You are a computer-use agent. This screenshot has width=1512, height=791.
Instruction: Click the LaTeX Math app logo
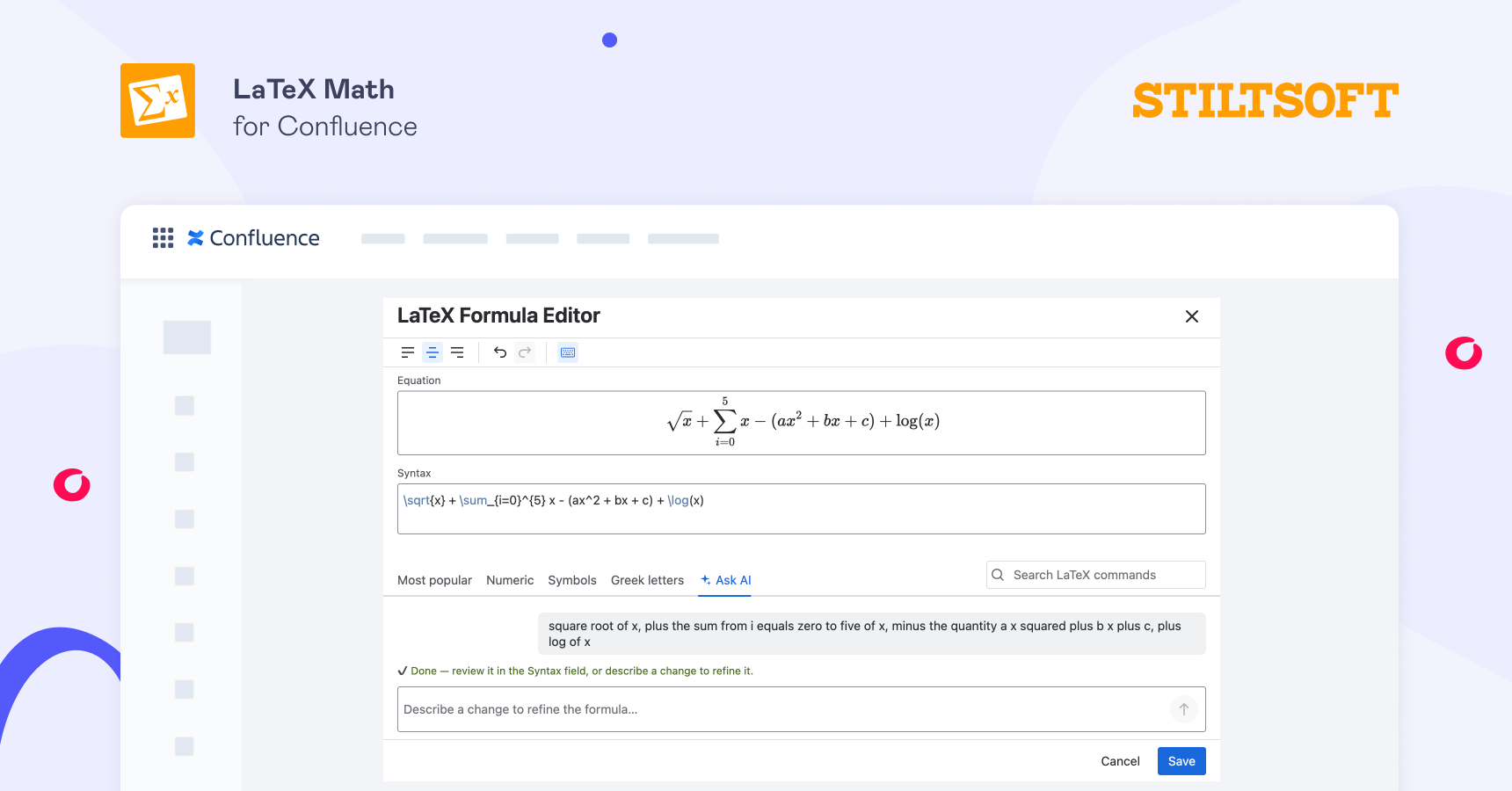pos(157,100)
